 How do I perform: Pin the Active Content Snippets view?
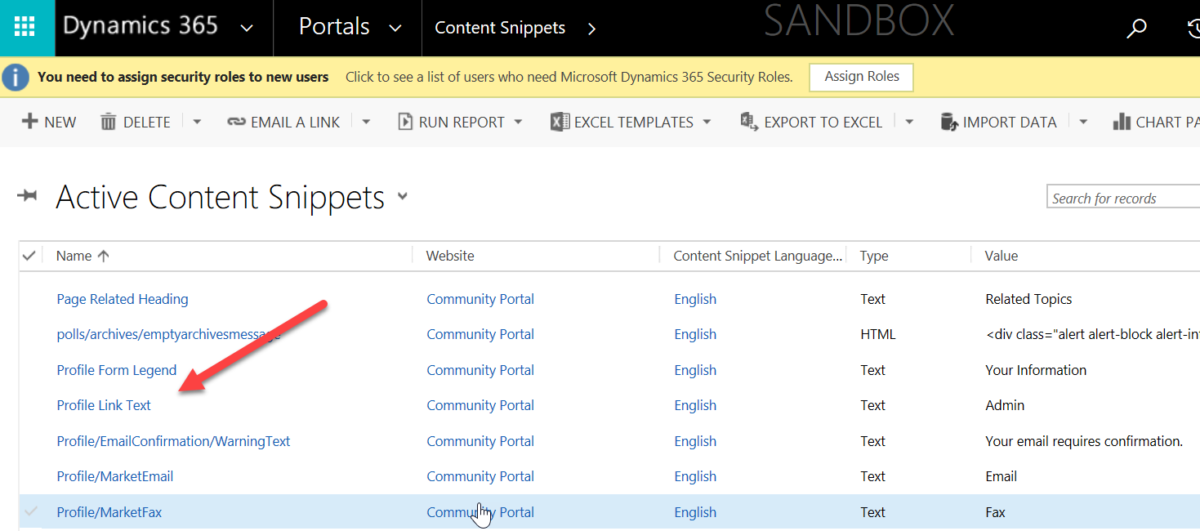[27, 196]
